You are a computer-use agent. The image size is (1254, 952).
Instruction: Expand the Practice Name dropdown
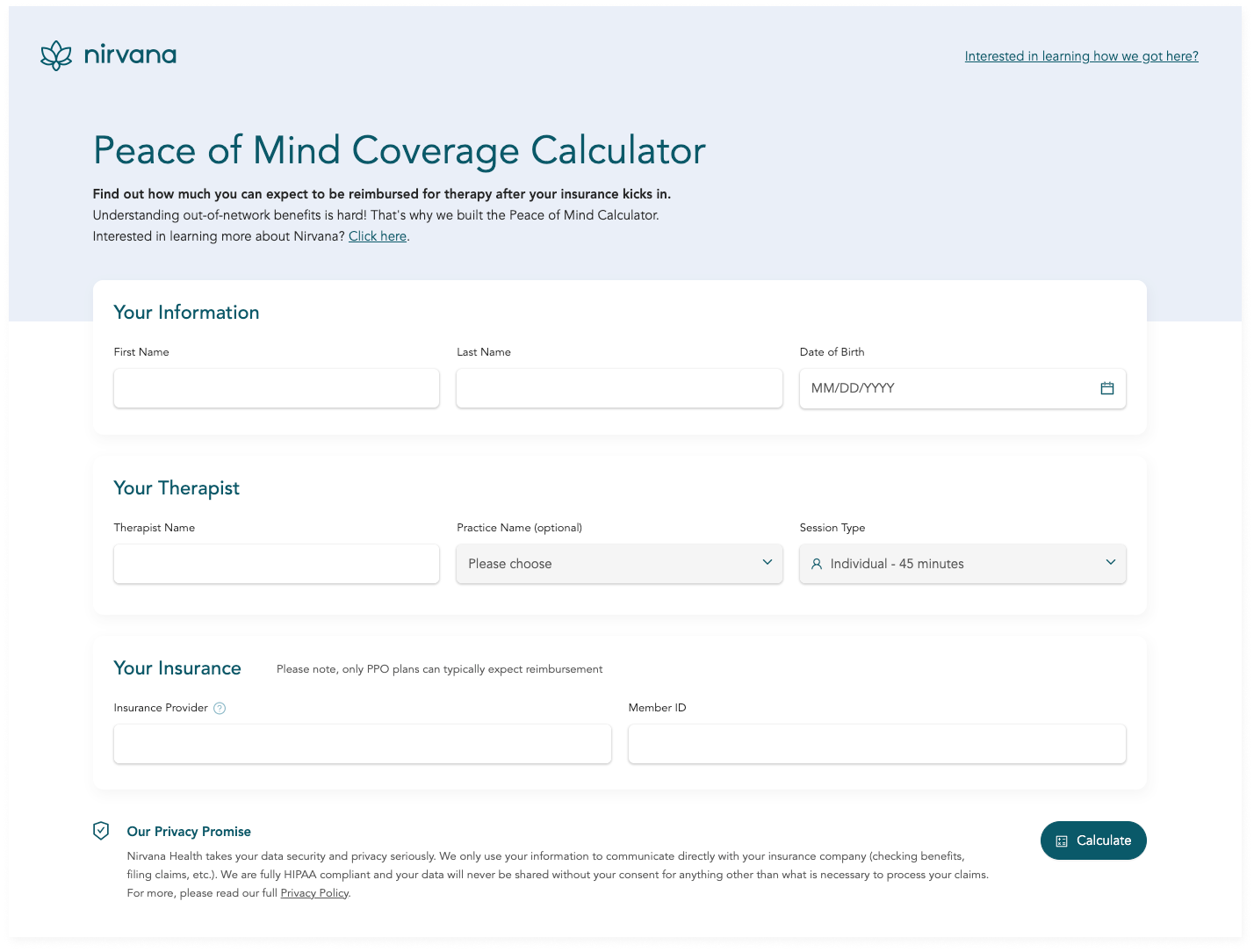click(x=619, y=564)
